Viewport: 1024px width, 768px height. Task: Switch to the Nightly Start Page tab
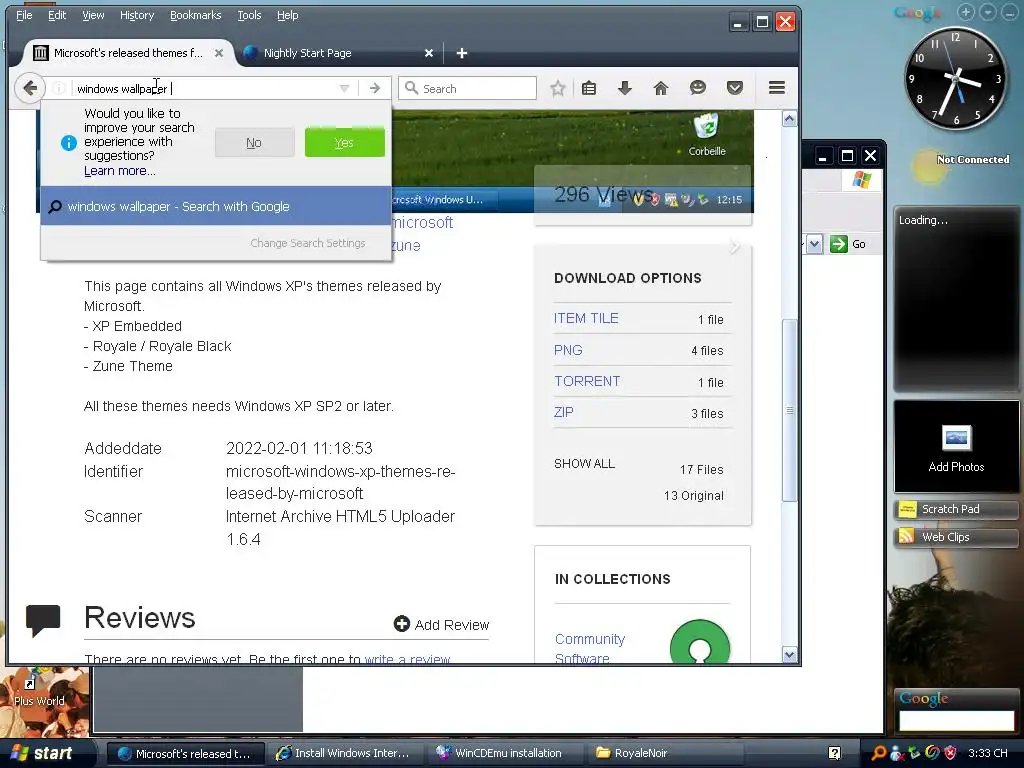(338, 53)
